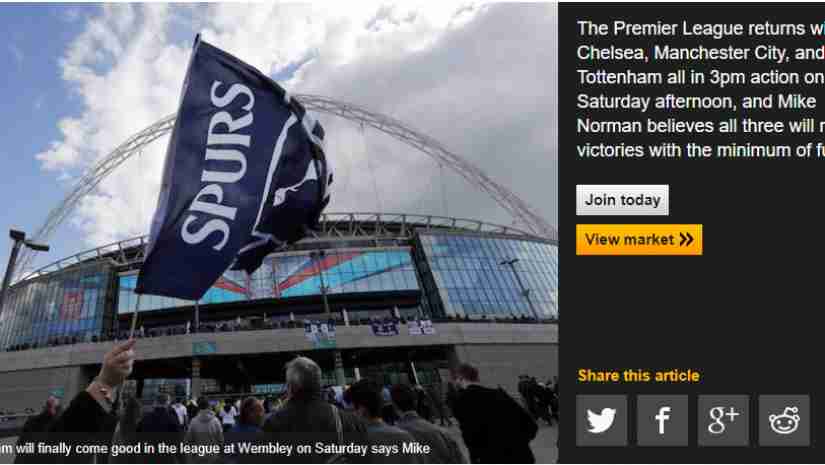This screenshot has width=825, height=465.
Task: Click the Join today button
Action: pyautogui.click(x=622, y=200)
